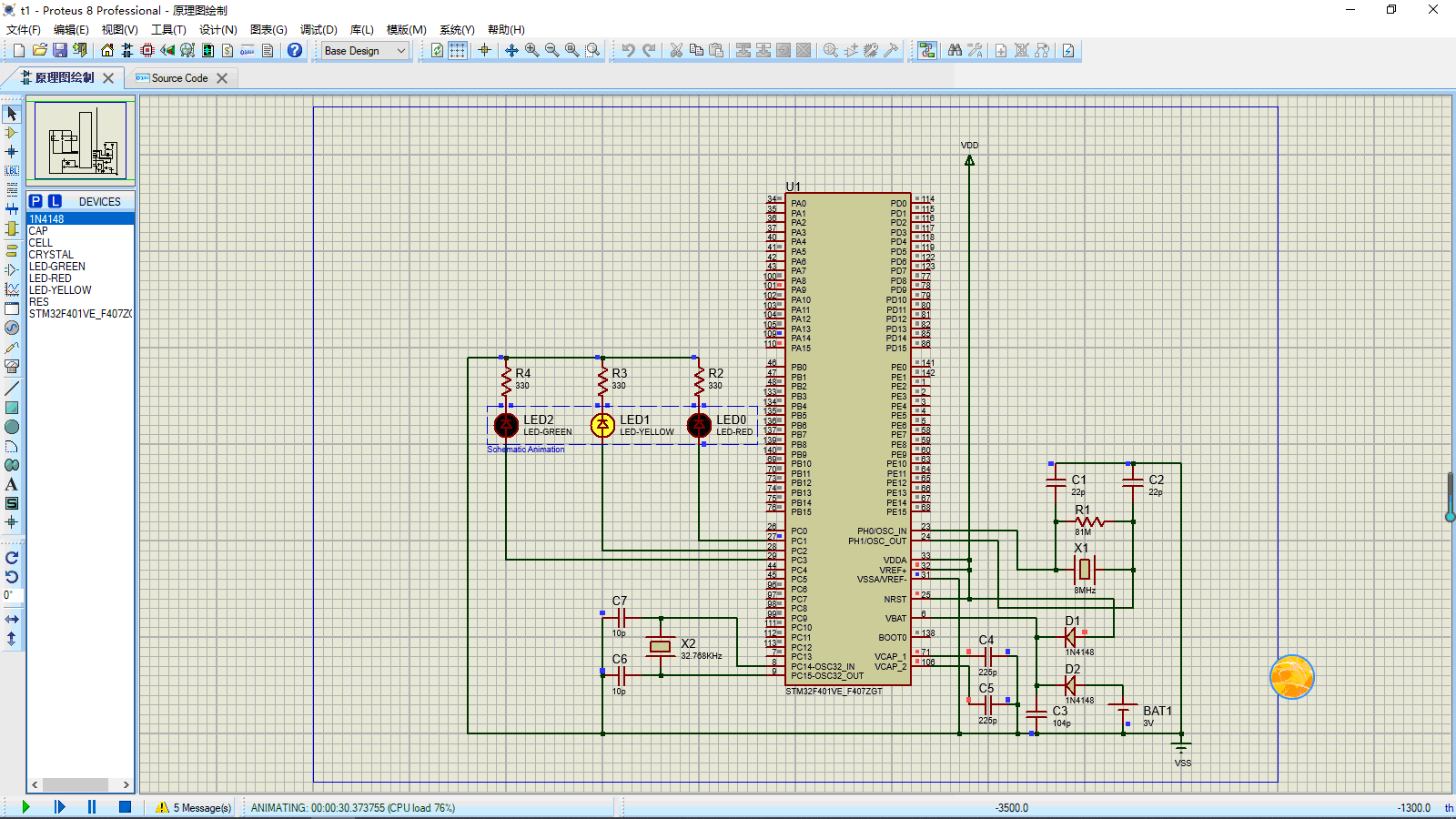Click the L library manager button
1456x819 pixels.
point(55,201)
